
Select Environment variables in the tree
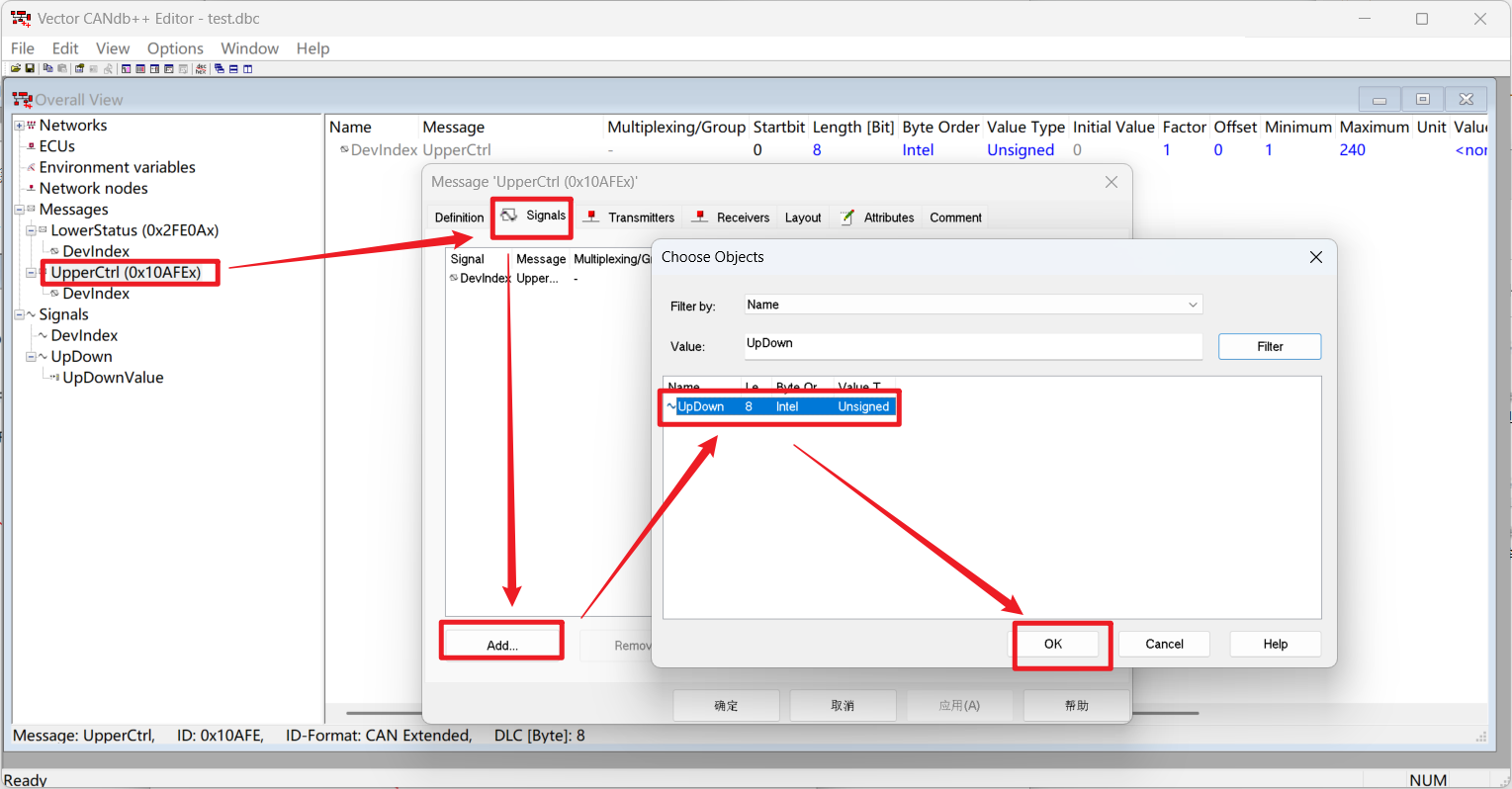tap(117, 167)
